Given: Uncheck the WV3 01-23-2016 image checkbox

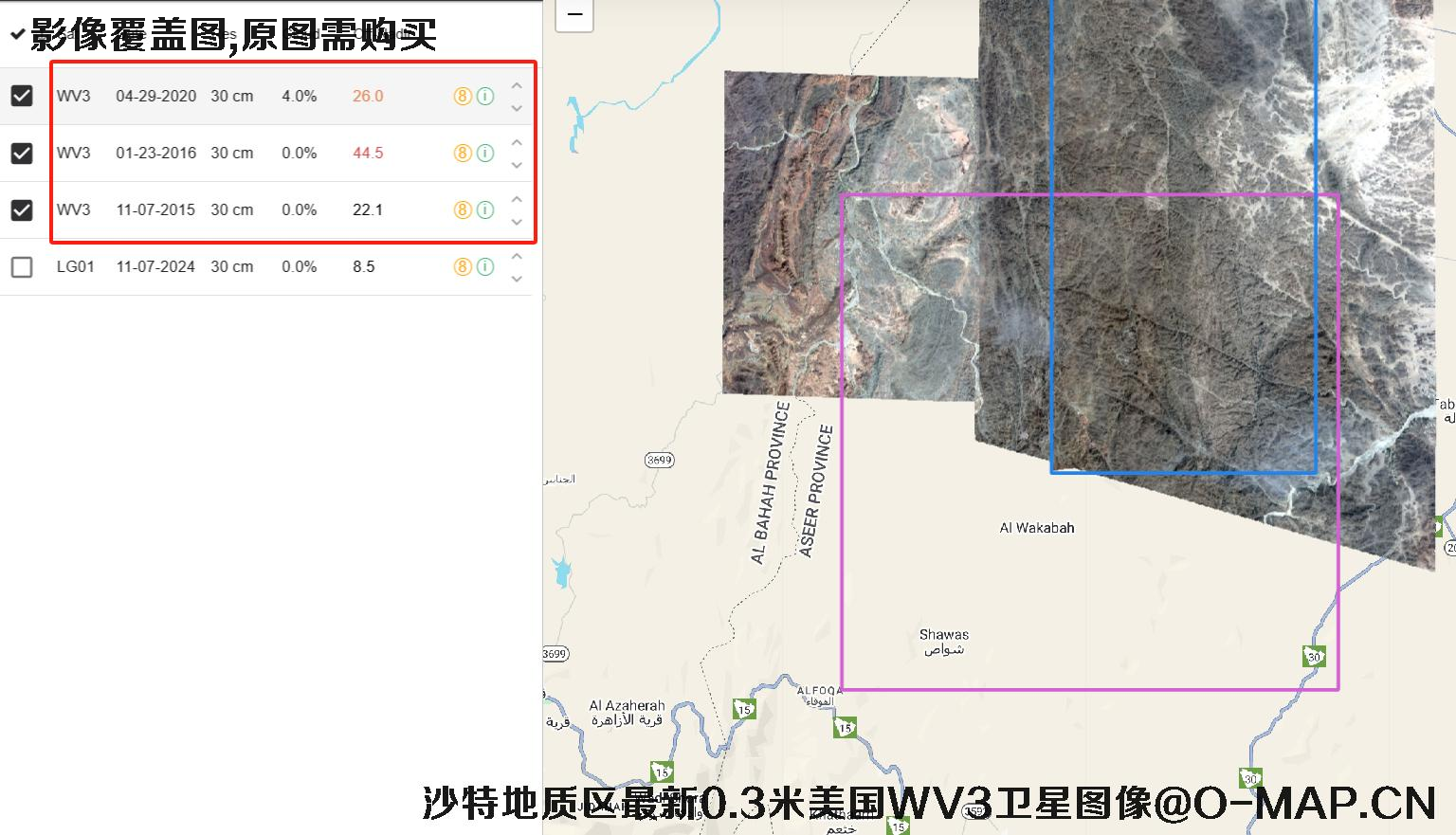Looking at the screenshot, I should pos(22,153).
